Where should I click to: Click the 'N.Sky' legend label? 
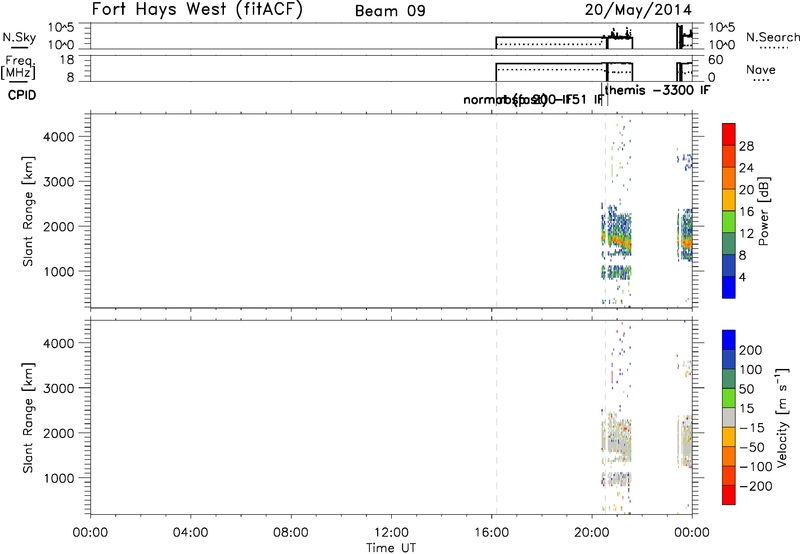[19, 37]
